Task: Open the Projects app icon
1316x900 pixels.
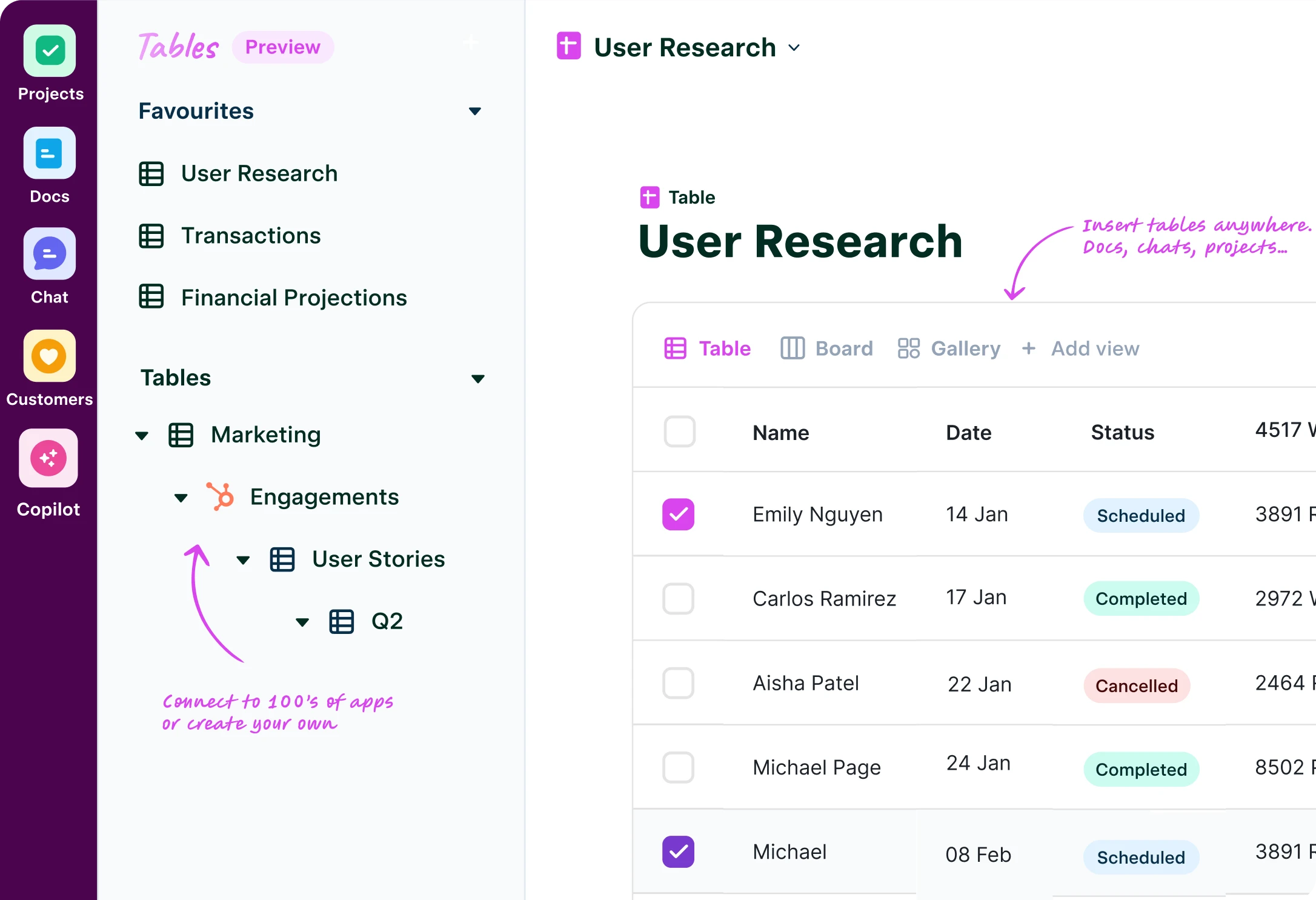Action: [50, 51]
